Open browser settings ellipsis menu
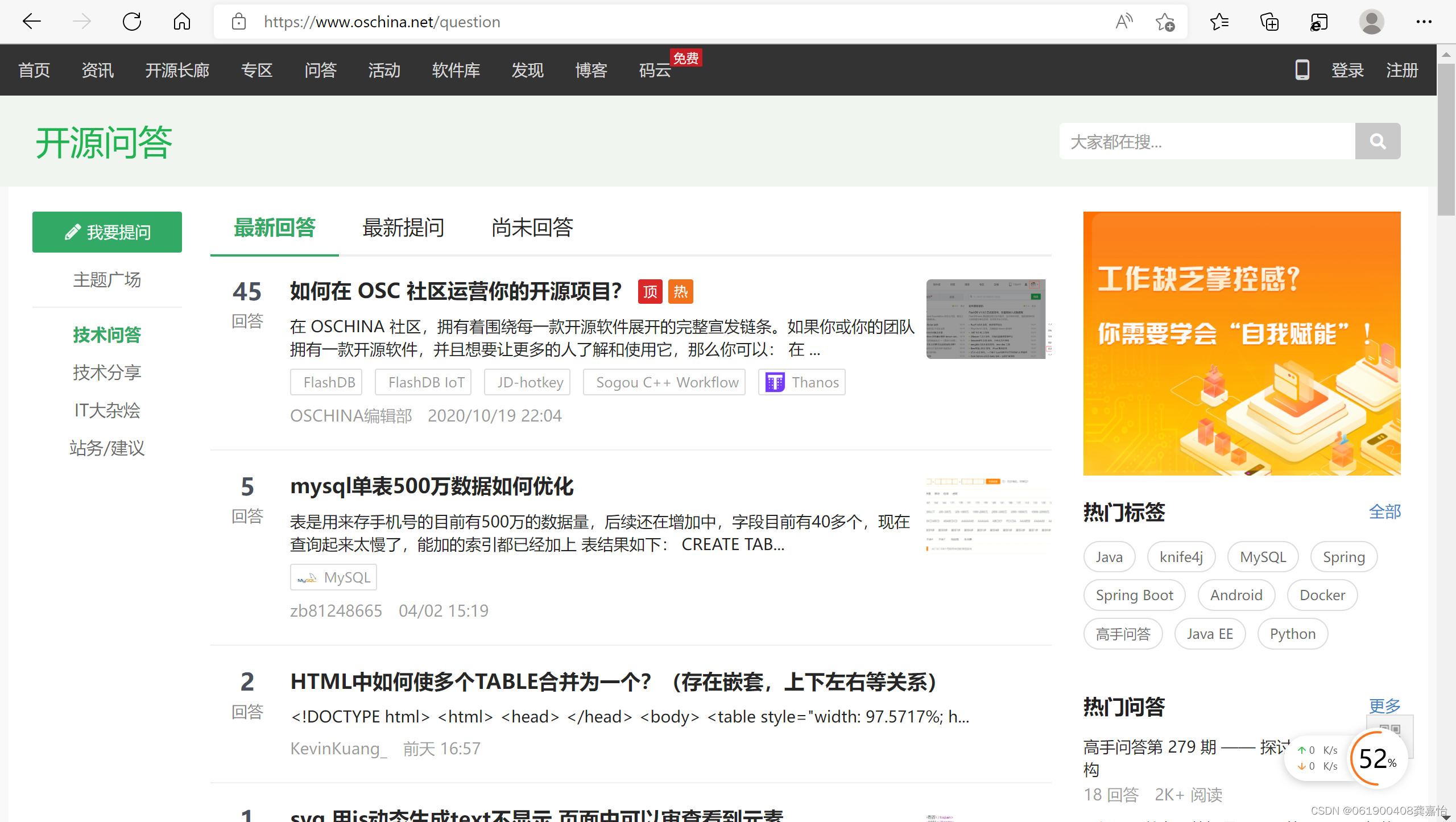 pos(1424,22)
